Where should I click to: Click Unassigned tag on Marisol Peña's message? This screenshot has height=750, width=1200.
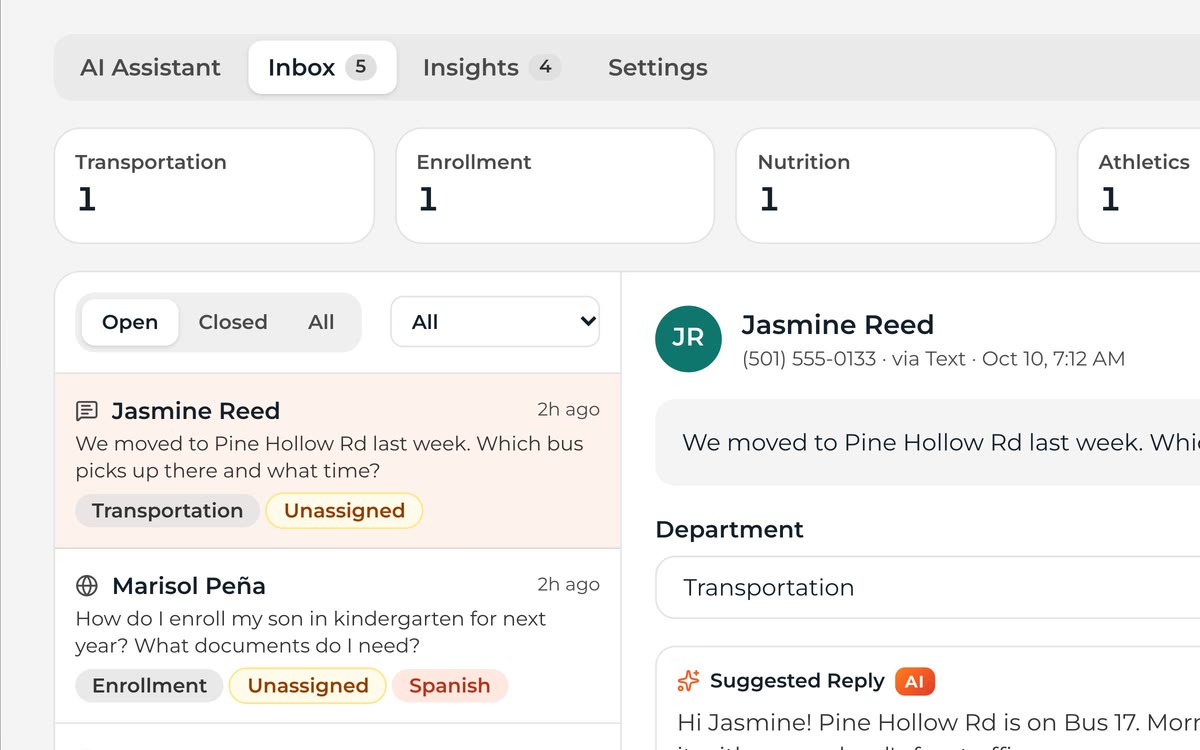tap(308, 686)
